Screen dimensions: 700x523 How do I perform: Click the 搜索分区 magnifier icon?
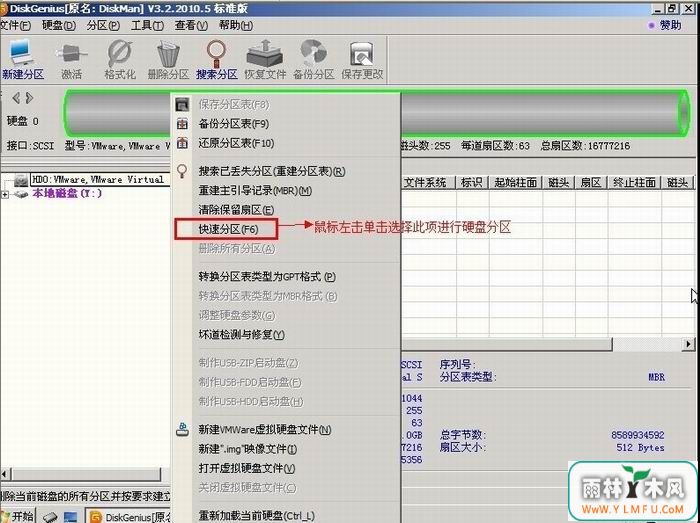(217, 53)
